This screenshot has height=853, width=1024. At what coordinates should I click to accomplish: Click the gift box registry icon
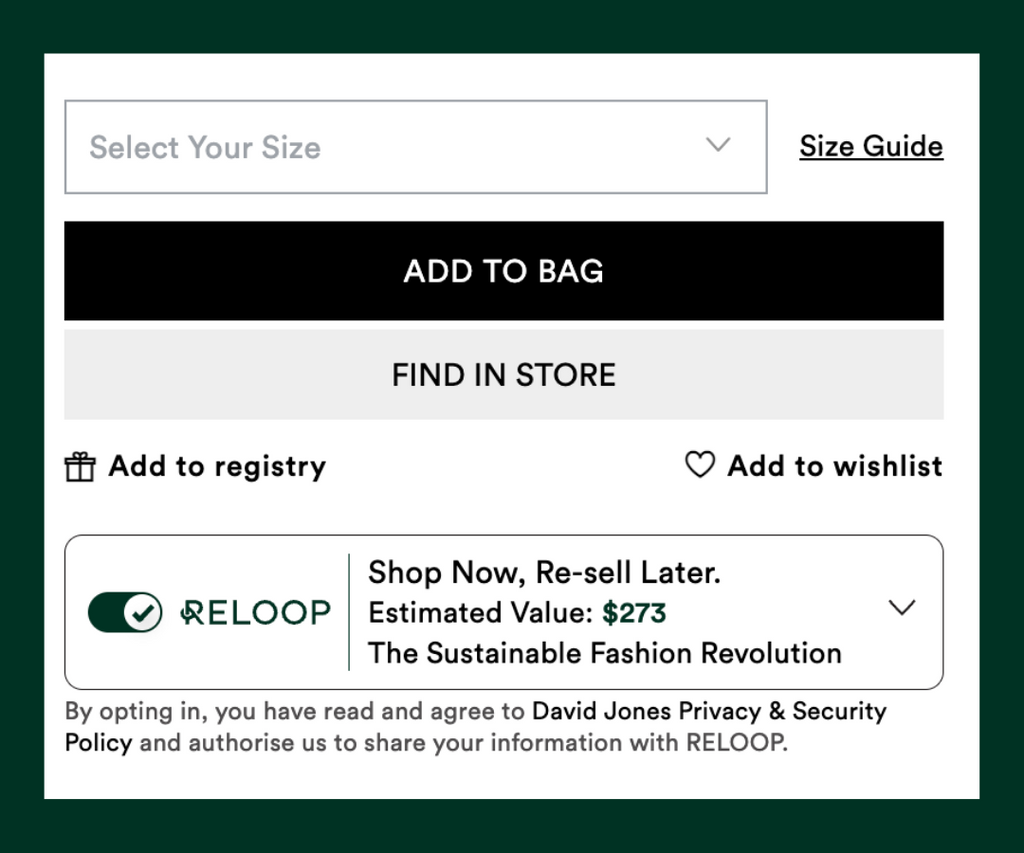(x=80, y=467)
